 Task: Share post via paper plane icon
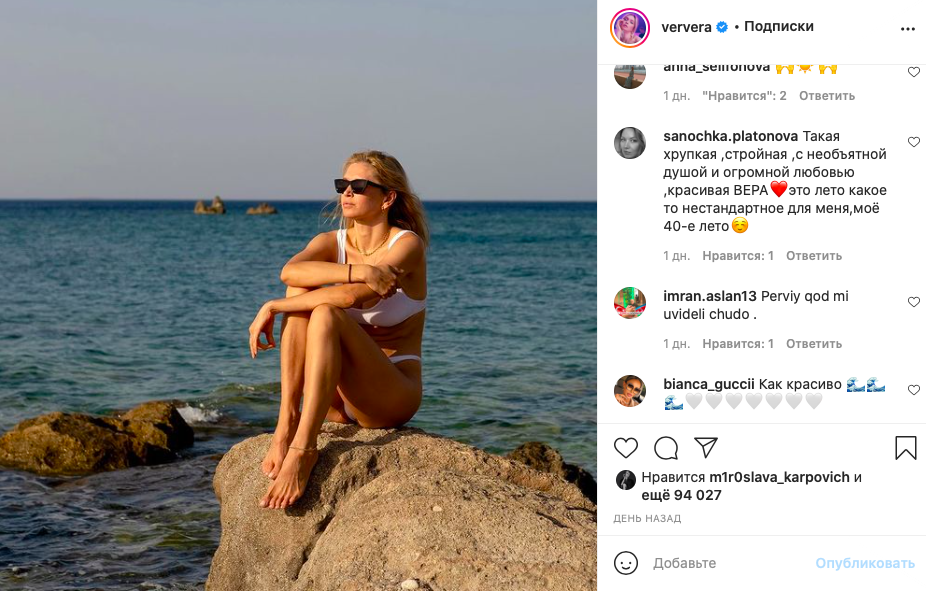[x=706, y=448]
